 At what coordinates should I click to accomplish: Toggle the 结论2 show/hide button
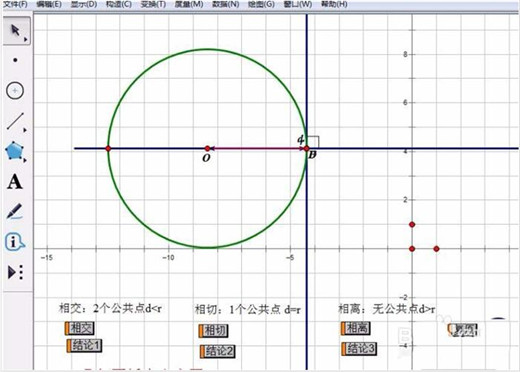[x=218, y=351]
